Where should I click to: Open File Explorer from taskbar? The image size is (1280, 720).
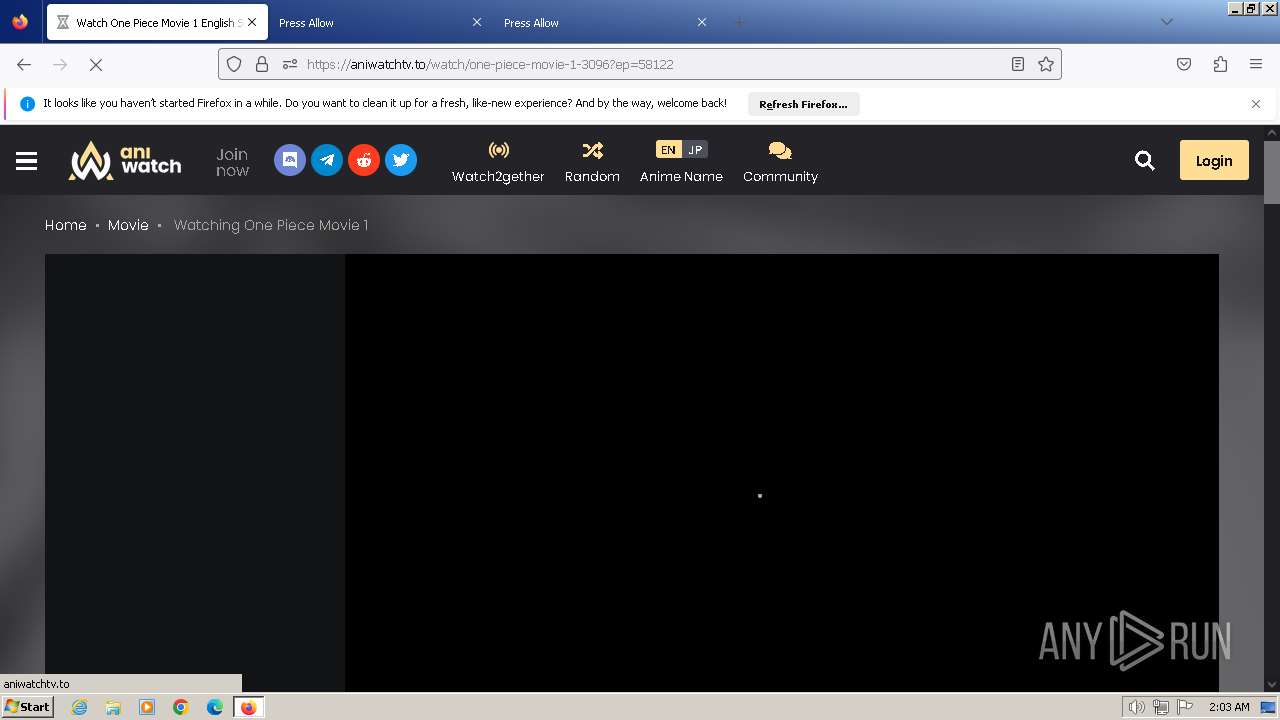(113, 707)
